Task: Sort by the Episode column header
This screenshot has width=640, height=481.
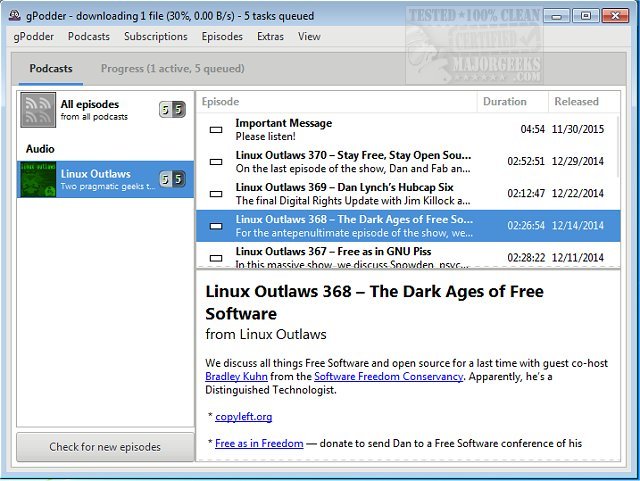Action: [x=337, y=102]
